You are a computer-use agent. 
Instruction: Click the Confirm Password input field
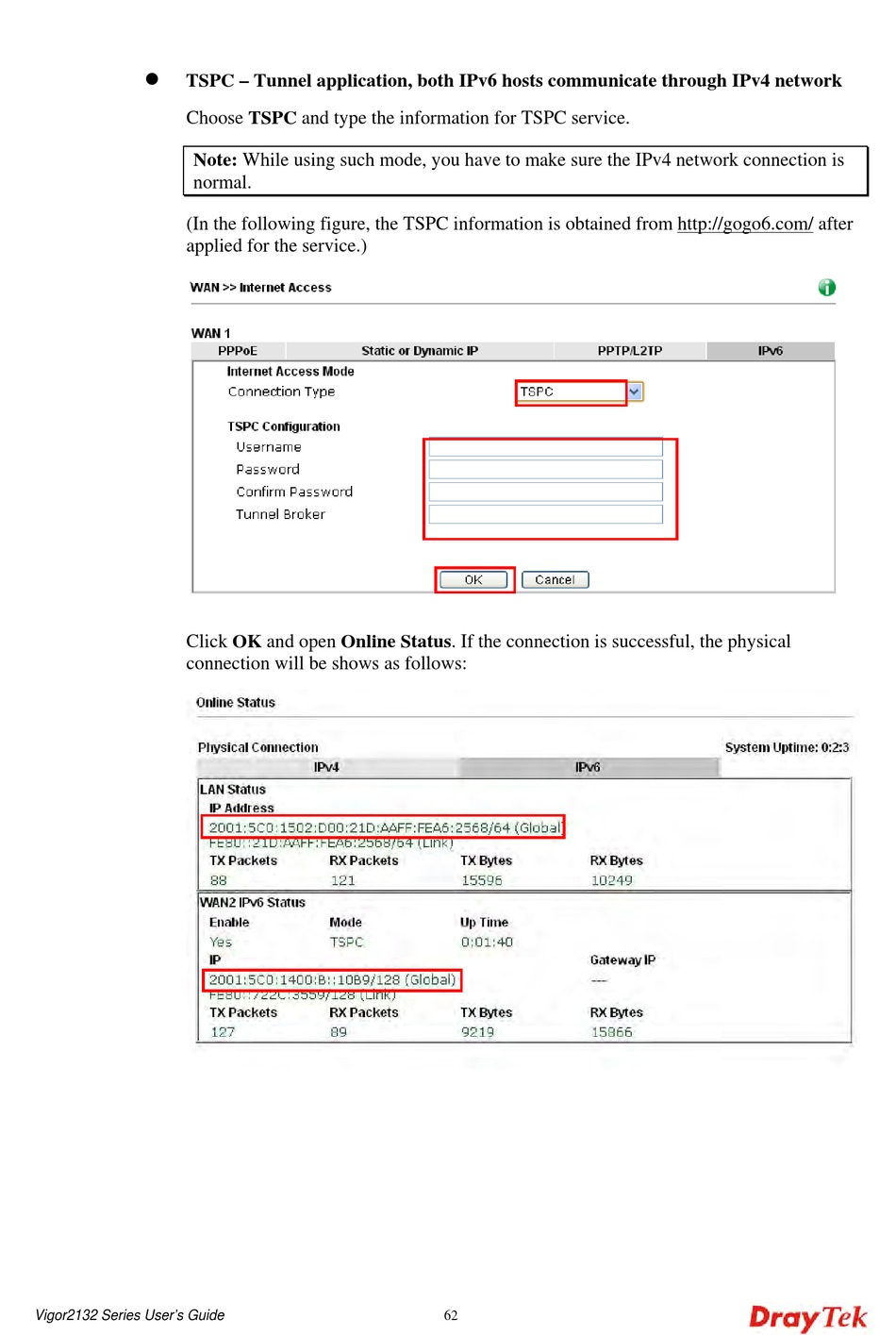tap(545, 492)
